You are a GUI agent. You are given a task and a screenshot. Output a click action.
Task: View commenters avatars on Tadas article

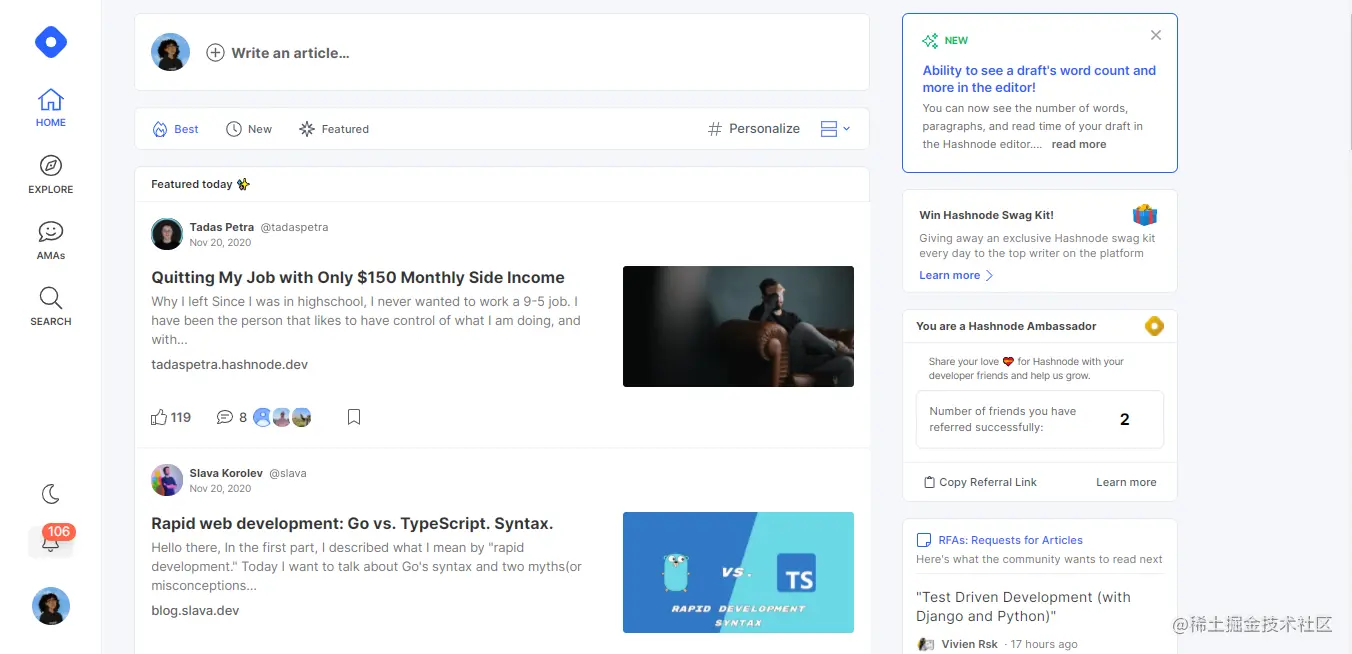coord(282,417)
